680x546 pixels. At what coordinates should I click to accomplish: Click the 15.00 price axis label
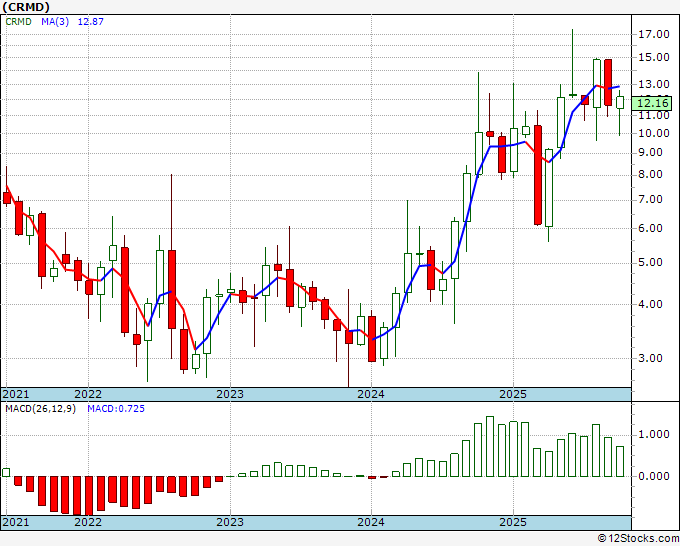click(x=654, y=57)
